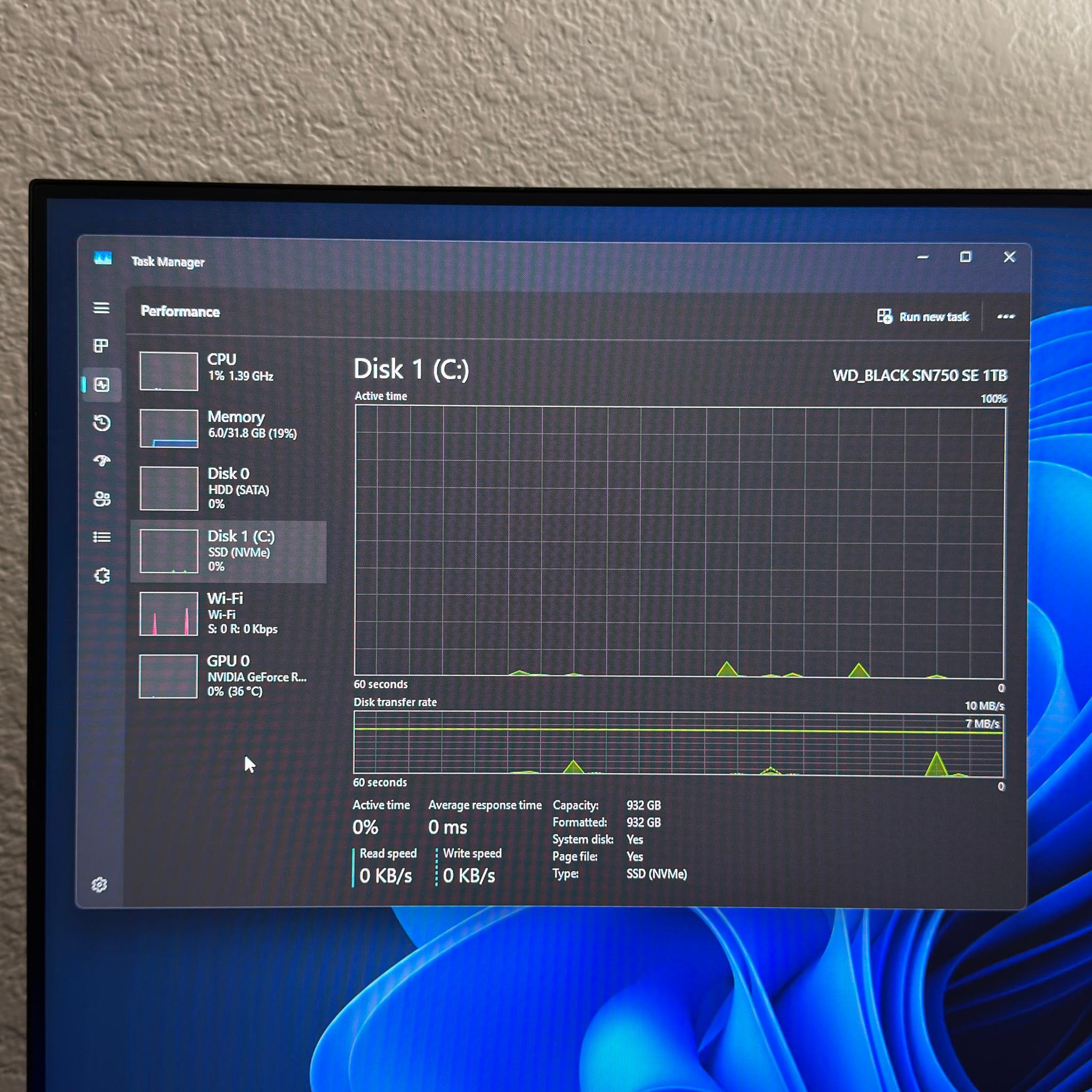Select the Performance page sidebar icon
The width and height of the screenshot is (1092, 1092).
tap(102, 385)
